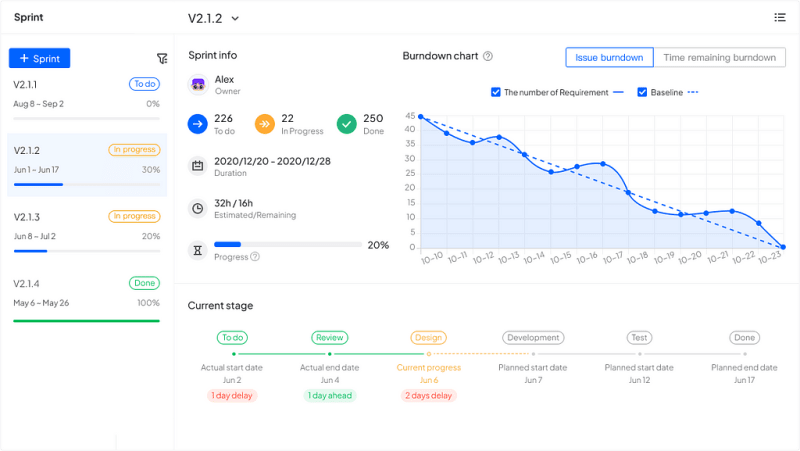Click the sprint Progress bar at 20%

pyautogui.click(x=288, y=244)
